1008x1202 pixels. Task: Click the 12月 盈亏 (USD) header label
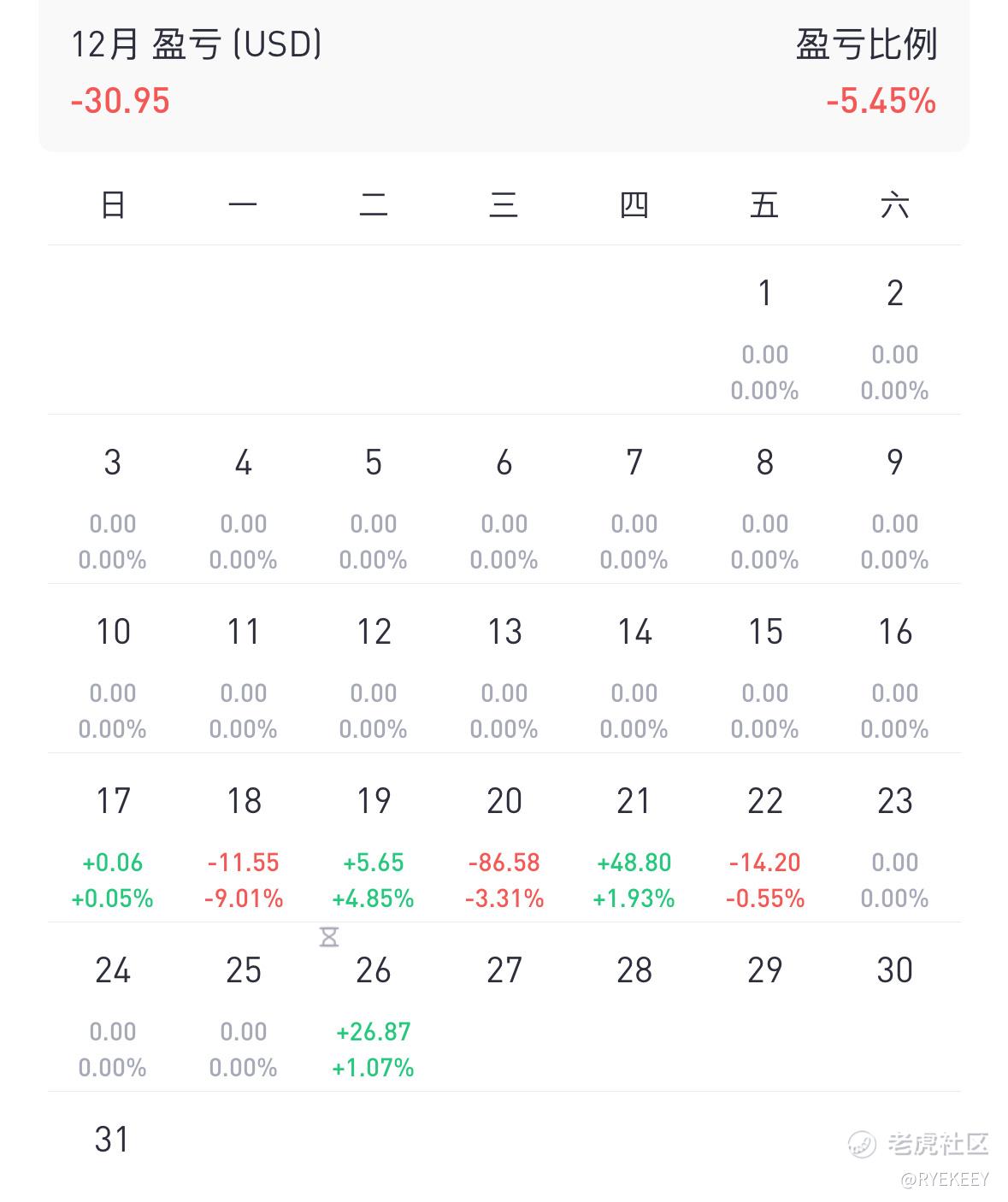[x=197, y=44]
